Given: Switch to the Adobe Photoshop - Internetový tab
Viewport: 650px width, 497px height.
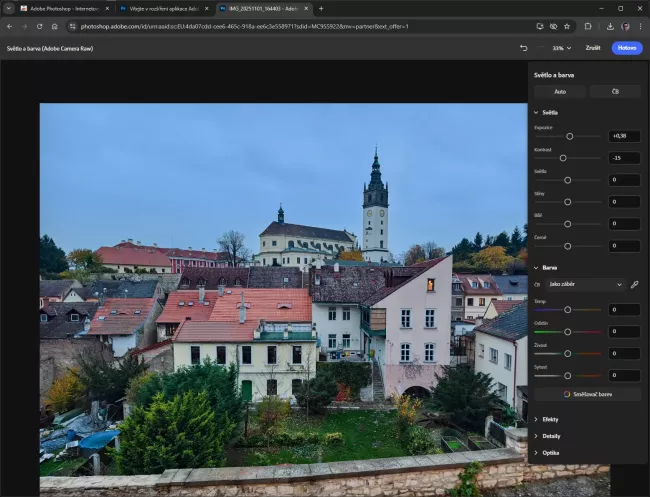Looking at the screenshot, I should coord(64,8).
